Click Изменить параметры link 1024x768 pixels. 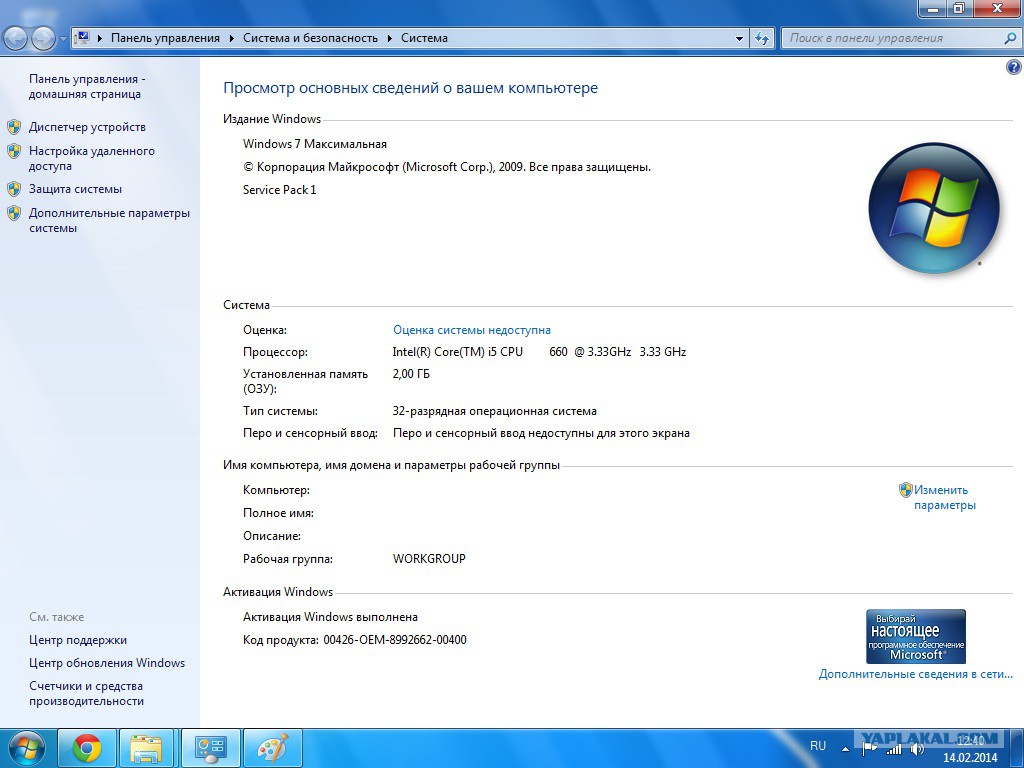click(944, 498)
